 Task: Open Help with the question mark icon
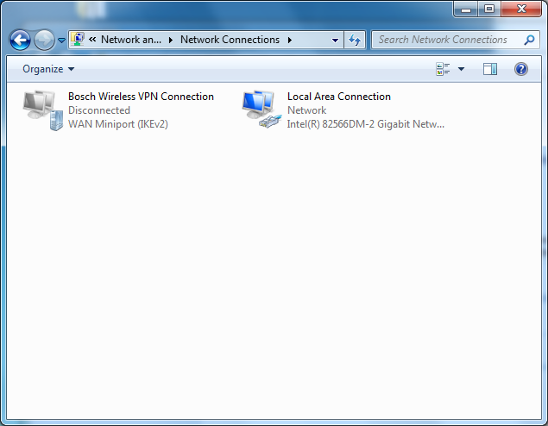click(521, 69)
